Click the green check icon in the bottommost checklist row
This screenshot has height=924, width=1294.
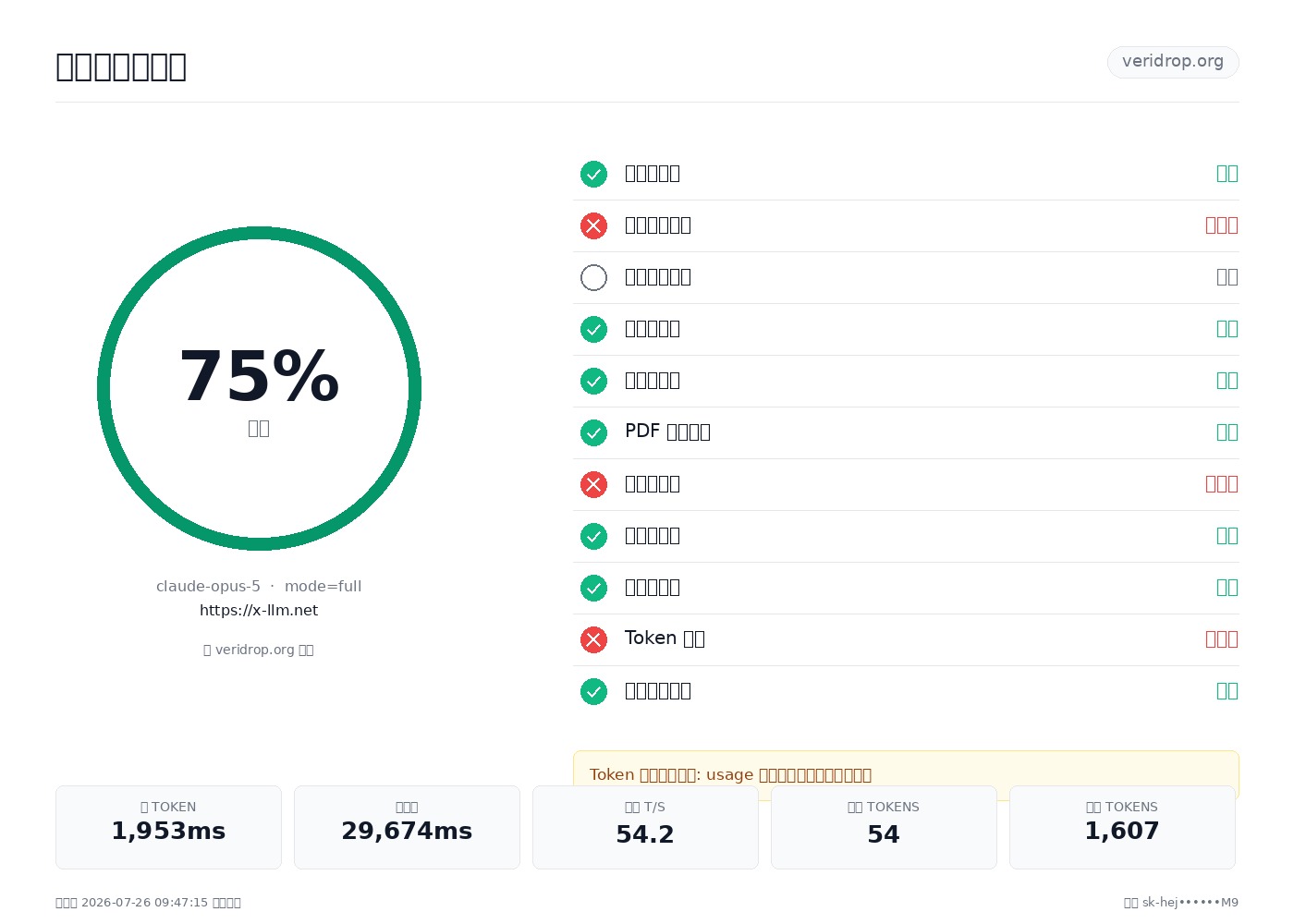tap(593, 691)
